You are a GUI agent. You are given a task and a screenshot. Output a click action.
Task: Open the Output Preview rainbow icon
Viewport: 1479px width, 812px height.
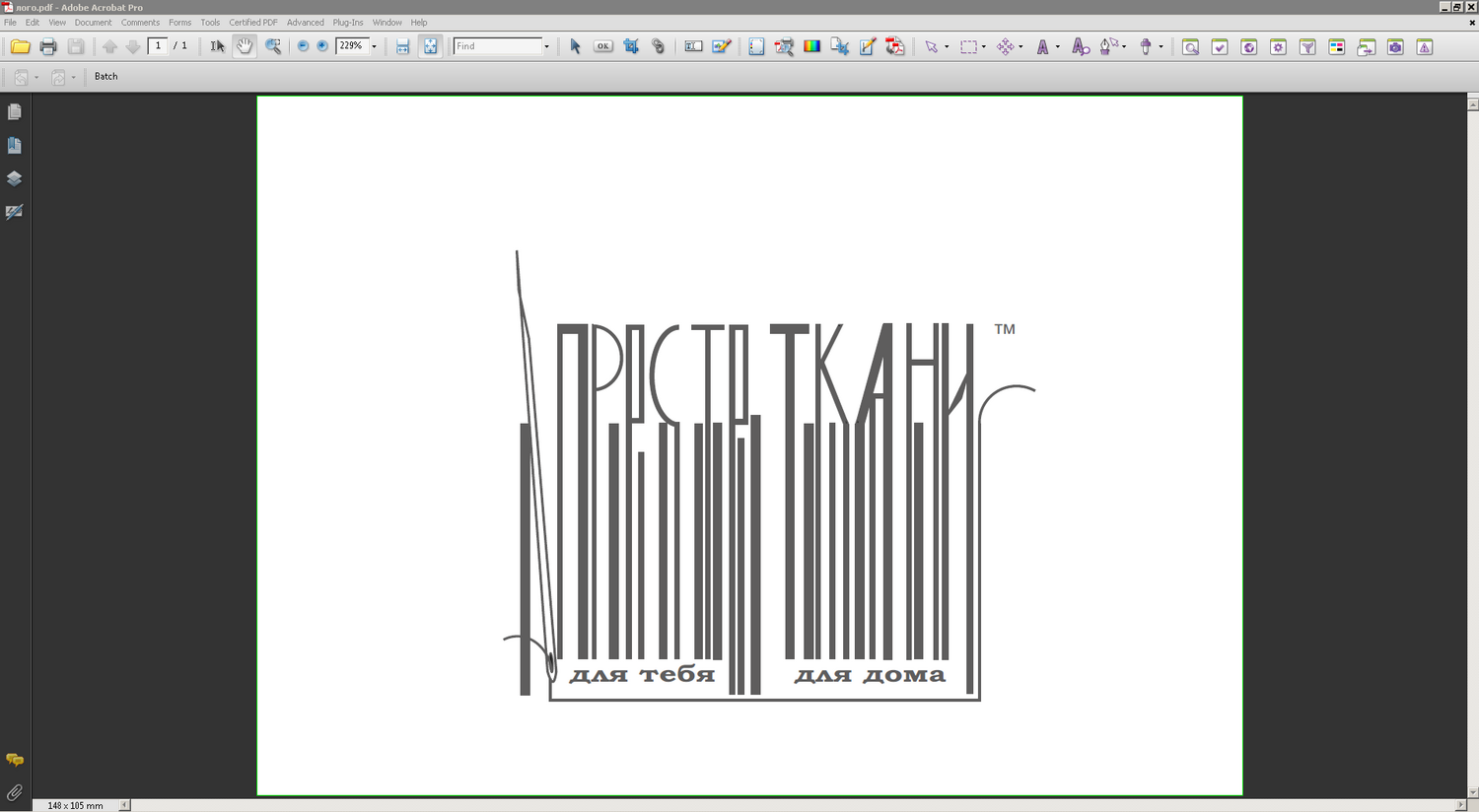pyautogui.click(x=812, y=46)
